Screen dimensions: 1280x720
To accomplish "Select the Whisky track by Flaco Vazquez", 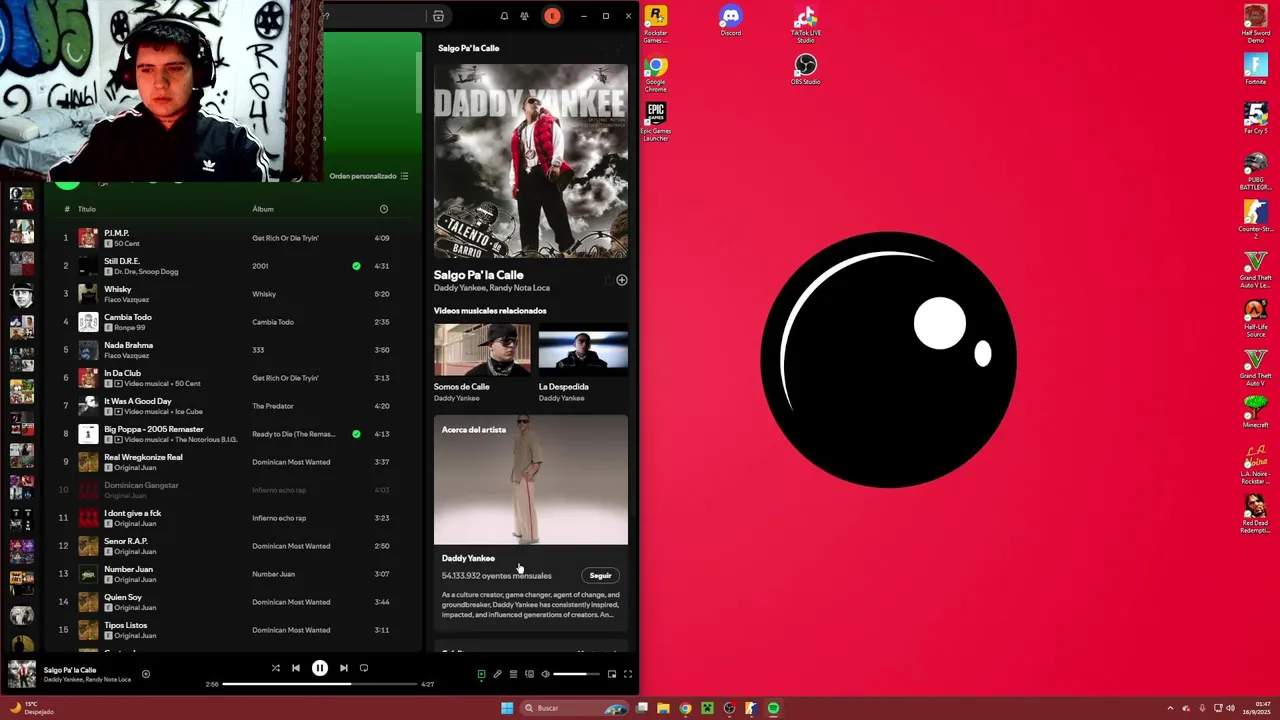I will point(230,294).
